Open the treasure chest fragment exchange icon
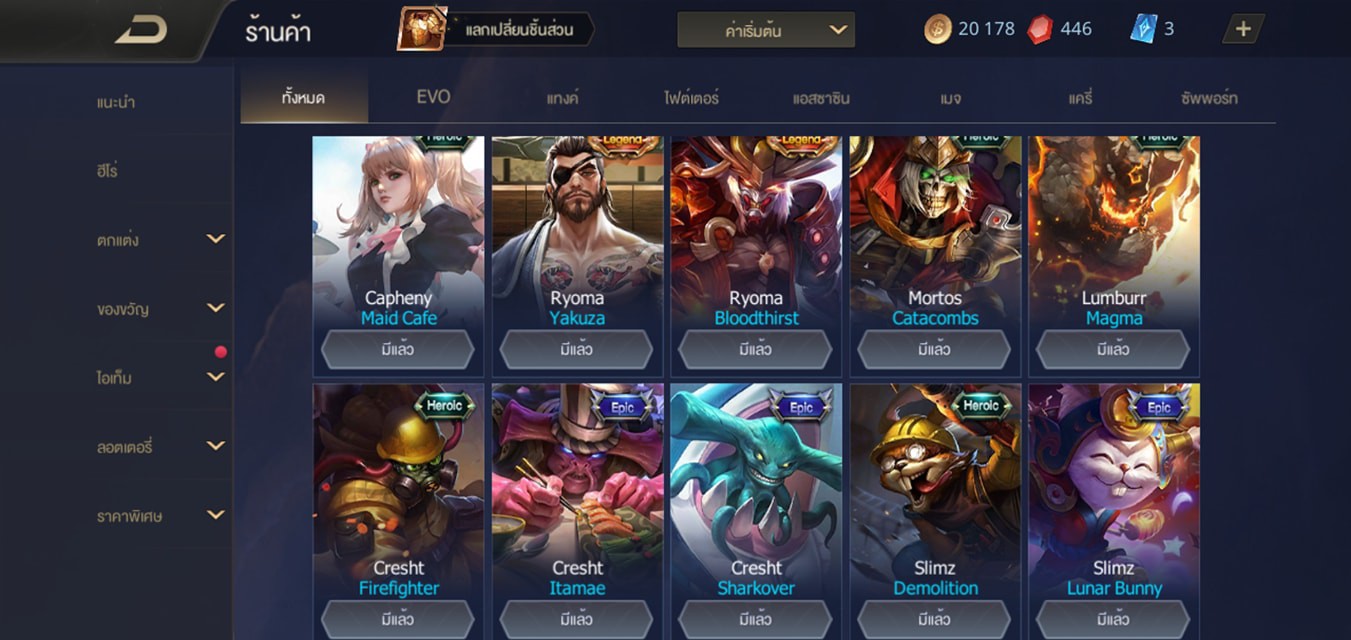The height and width of the screenshot is (640, 1351). click(422, 29)
